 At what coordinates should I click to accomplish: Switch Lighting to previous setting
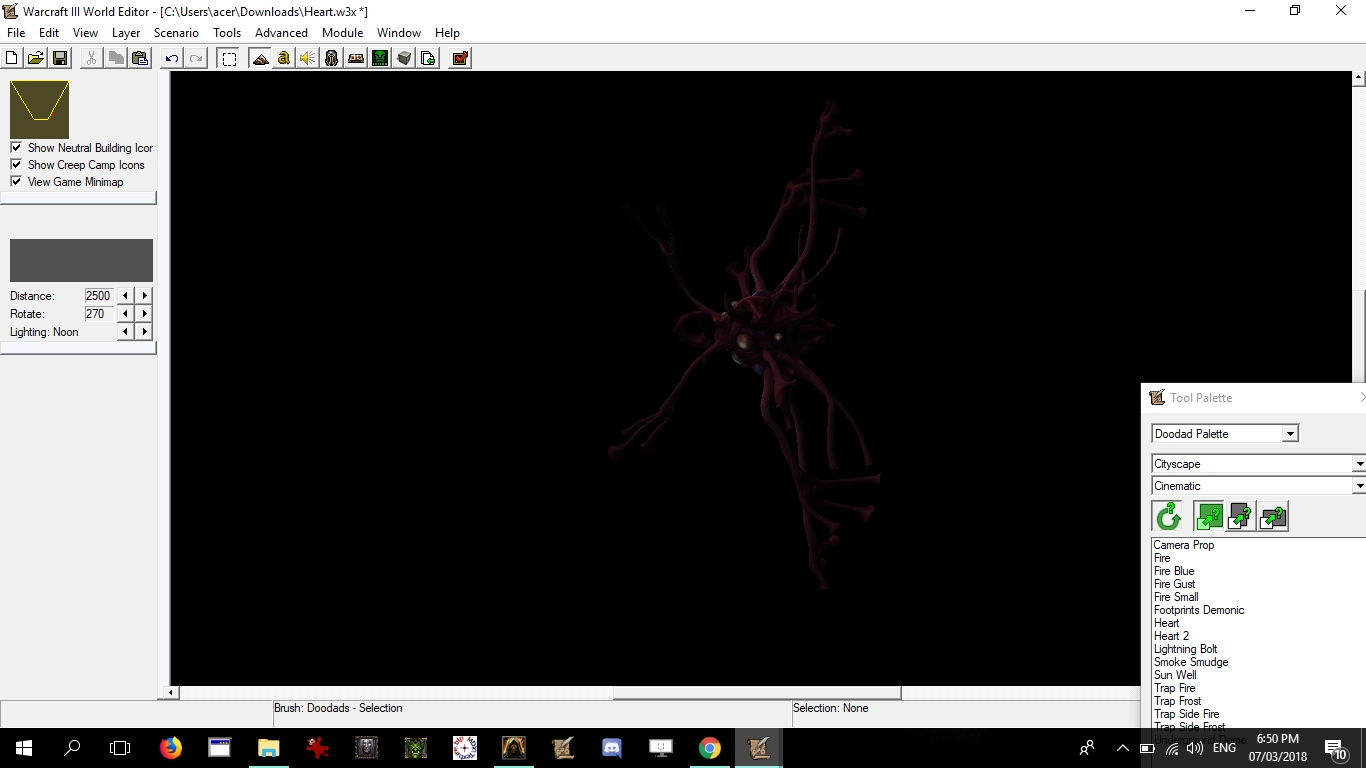point(126,332)
